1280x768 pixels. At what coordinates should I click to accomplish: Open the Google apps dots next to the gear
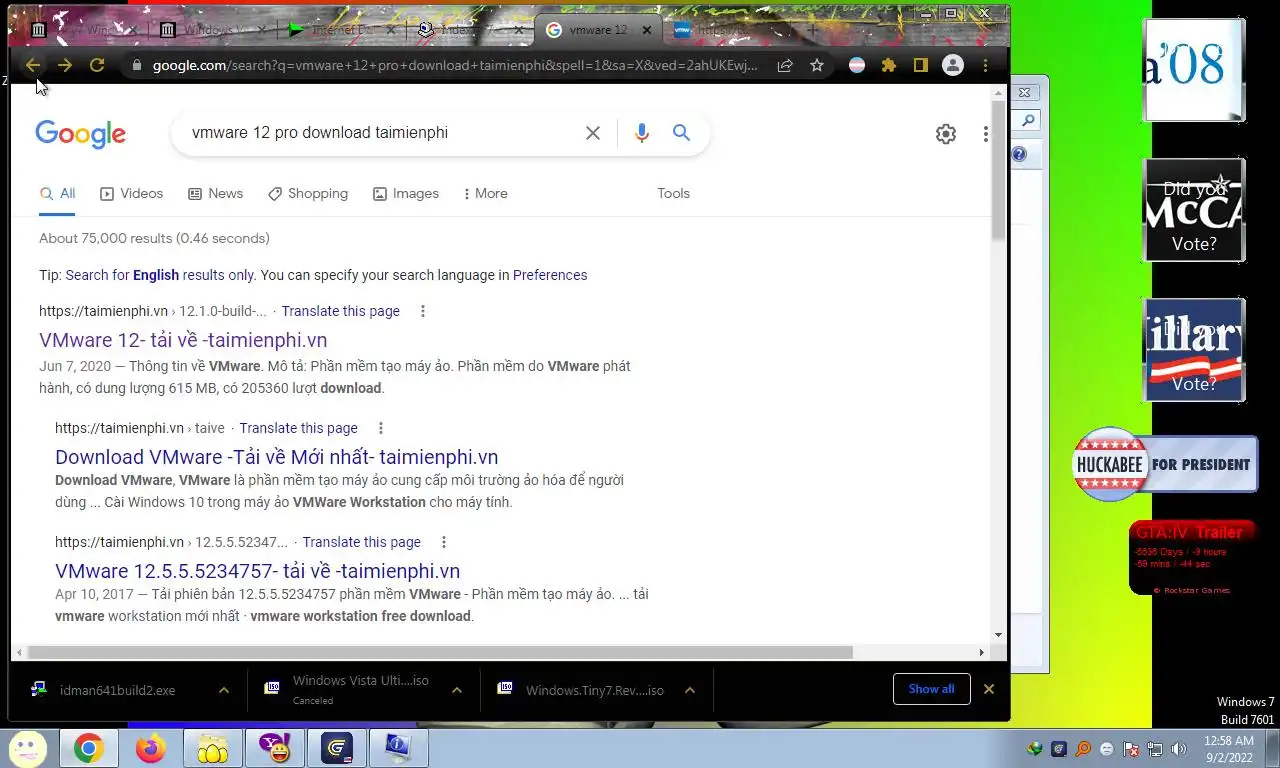click(x=986, y=134)
